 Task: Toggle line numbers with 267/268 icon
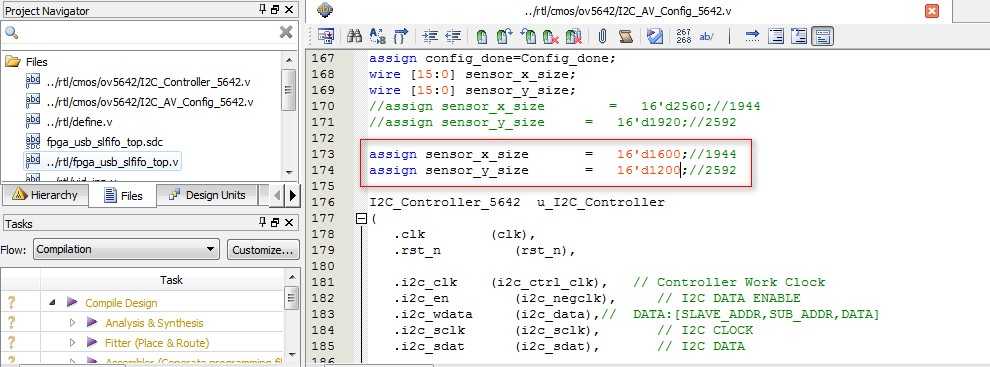point(683,36)
